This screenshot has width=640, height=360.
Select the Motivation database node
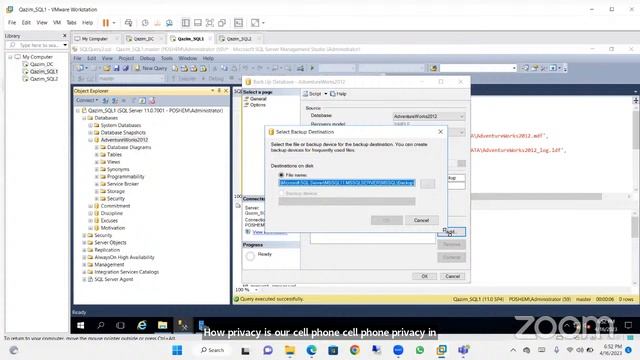113,228
